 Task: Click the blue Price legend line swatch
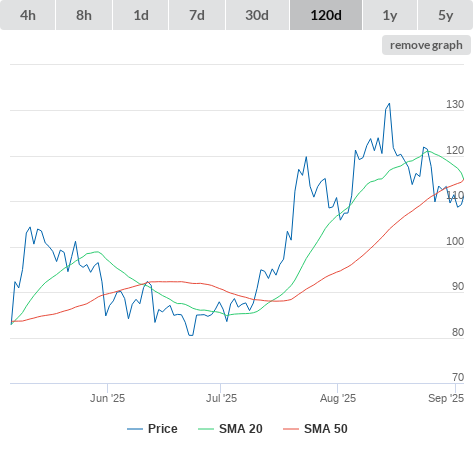pos(135,429)
